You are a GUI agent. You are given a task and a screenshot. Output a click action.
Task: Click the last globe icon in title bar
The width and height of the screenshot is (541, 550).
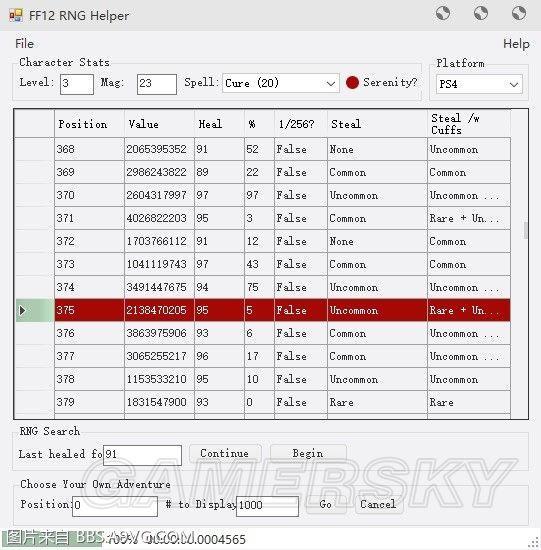519,14
